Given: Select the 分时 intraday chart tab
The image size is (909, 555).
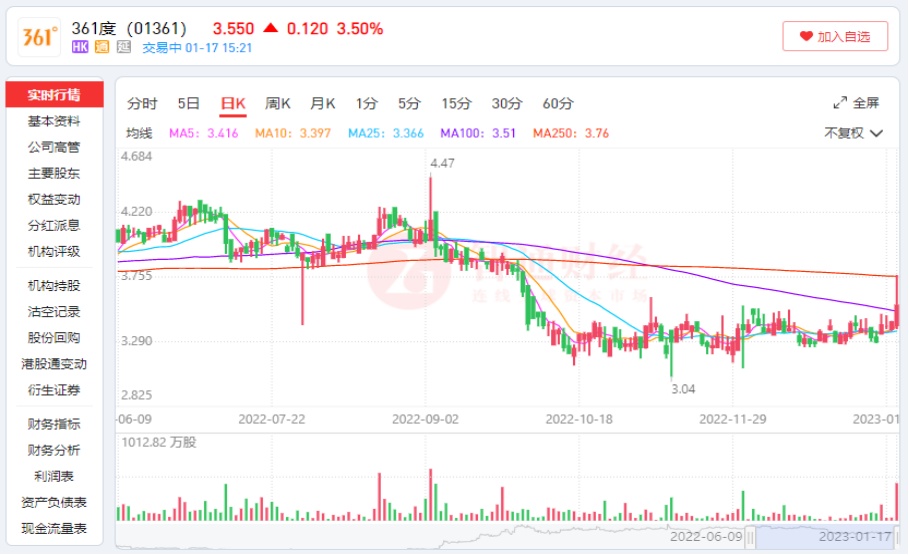Looking at the screenshot, I should [142, 103].
